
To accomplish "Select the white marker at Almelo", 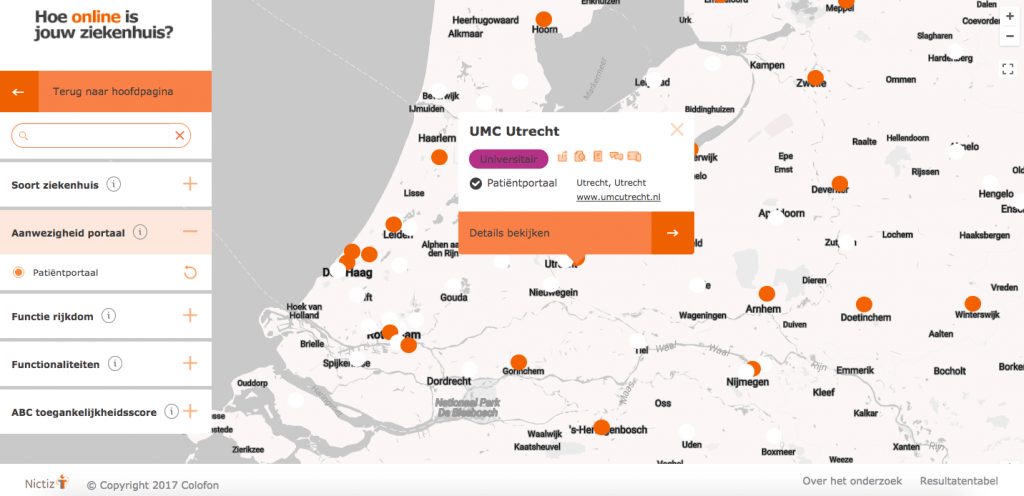I will (x=956, y=151).
